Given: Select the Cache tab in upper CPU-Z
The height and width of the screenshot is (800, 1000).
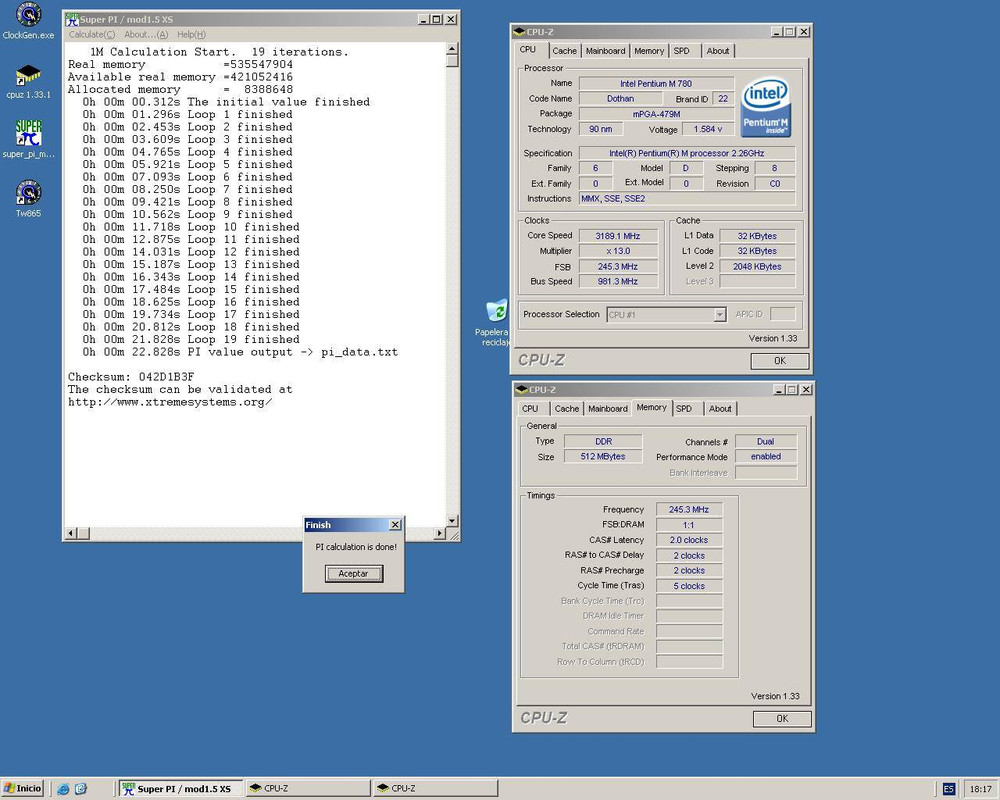Looking at the screenshot, I should (564, 51).
